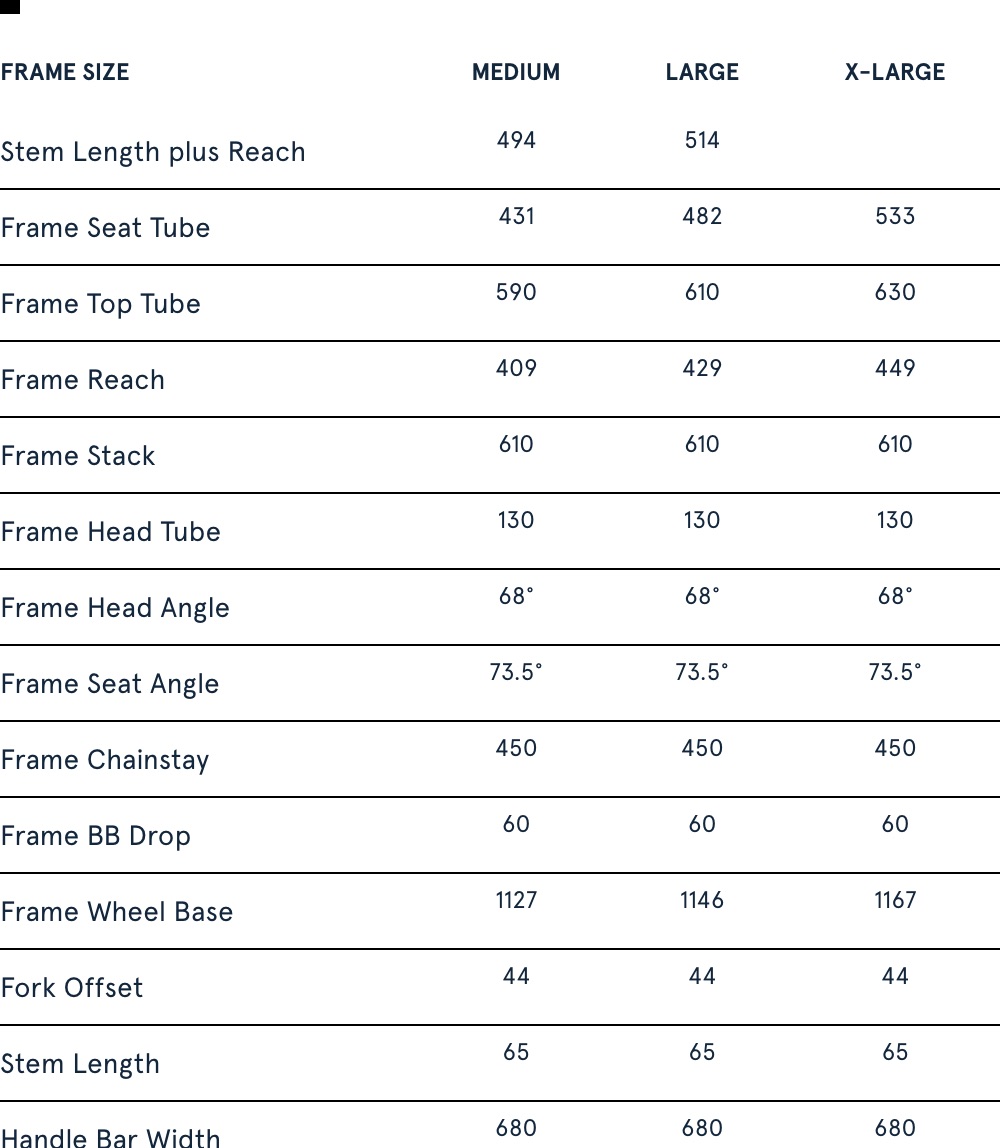Select the Frame Stack row label
Screen dimensions: 1000x1148
pos(78,456)
